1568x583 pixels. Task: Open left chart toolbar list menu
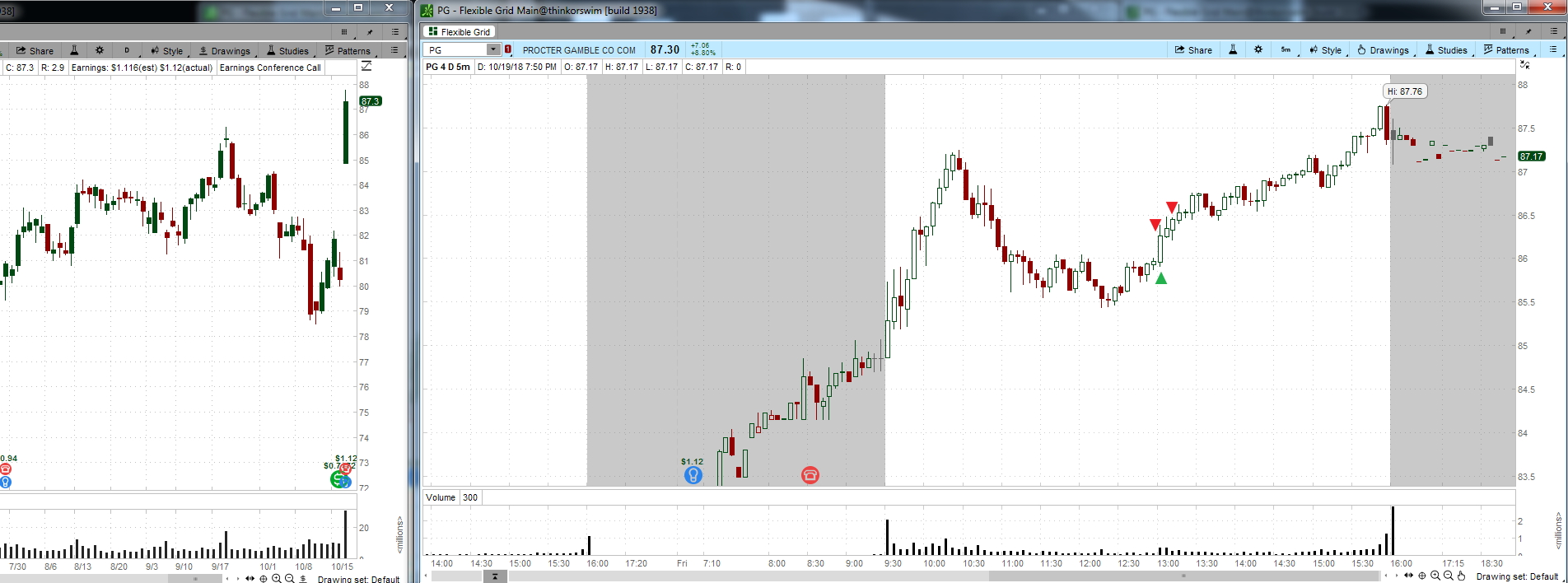394,50
